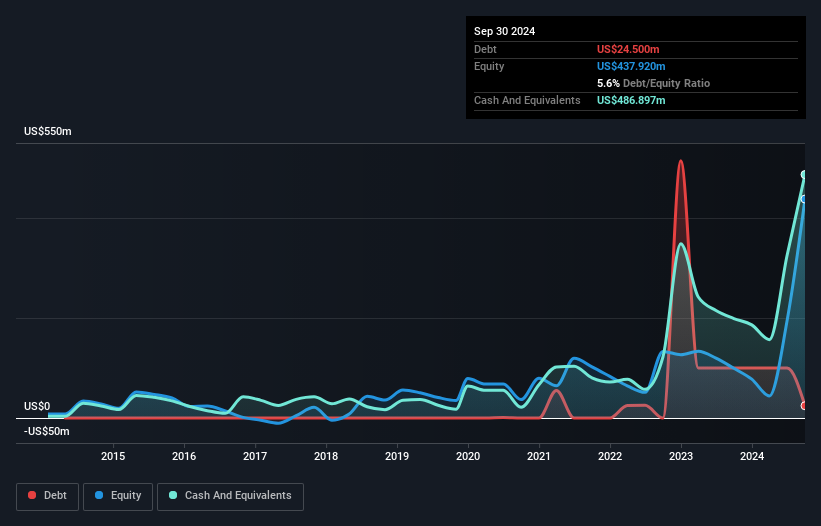Click the 5.6% Debt/Equity Ratio text

(653, 83)
